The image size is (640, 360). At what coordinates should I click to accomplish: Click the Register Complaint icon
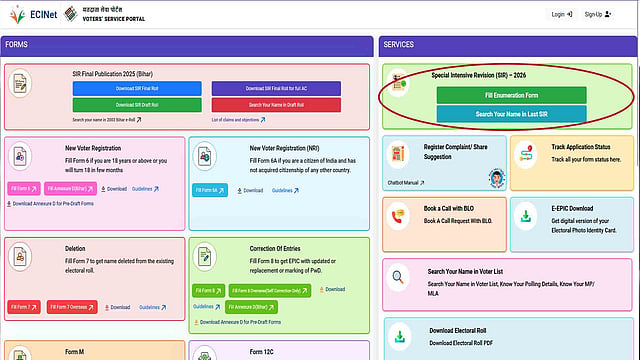(x=398, y=155)
